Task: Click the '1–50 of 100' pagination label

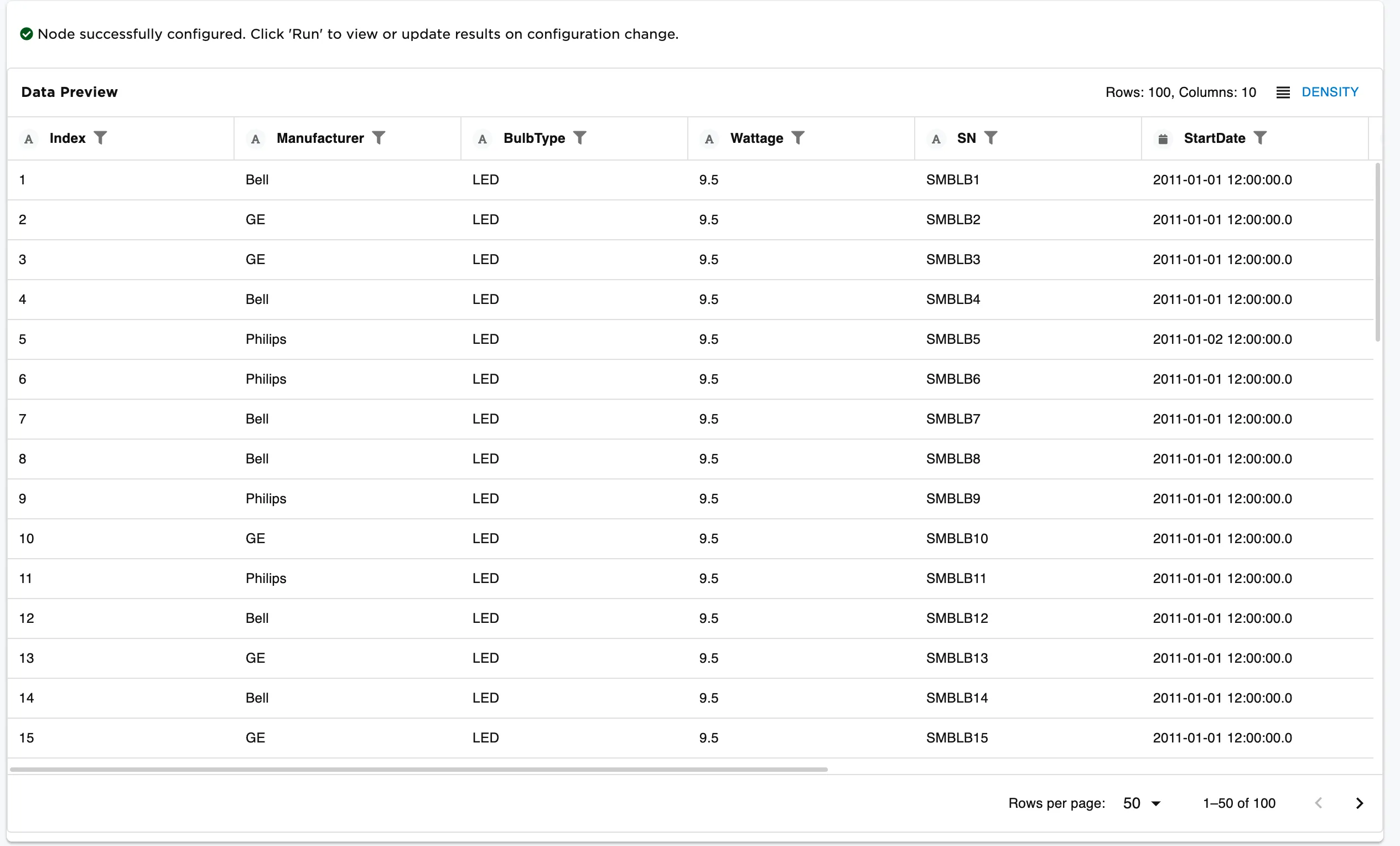Action: pyautogui.click(x=1240, y=803)
